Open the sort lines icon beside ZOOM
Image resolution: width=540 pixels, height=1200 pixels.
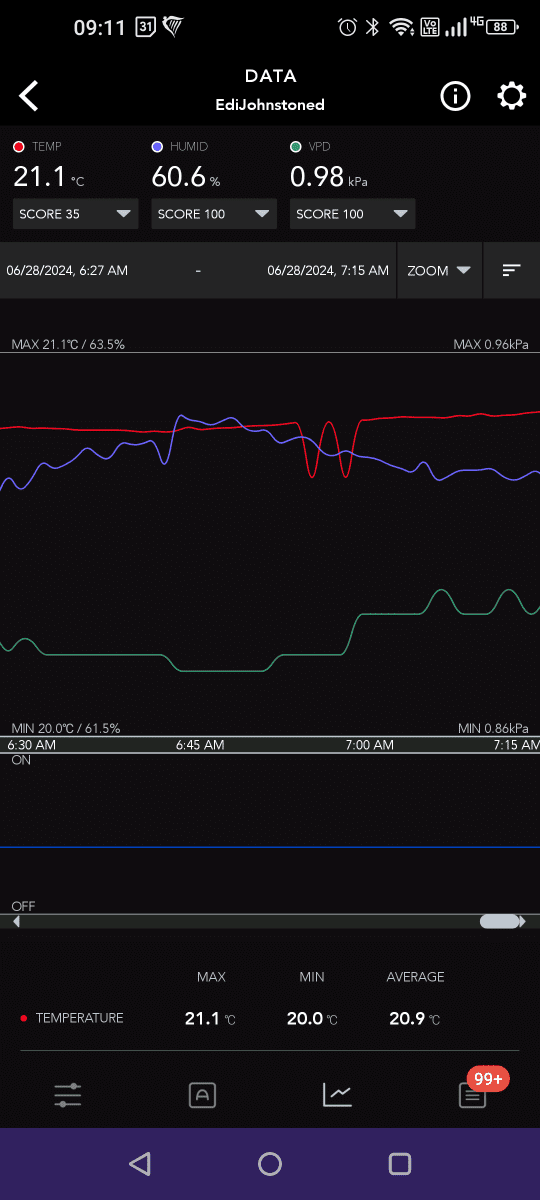[x=511, y=270]
